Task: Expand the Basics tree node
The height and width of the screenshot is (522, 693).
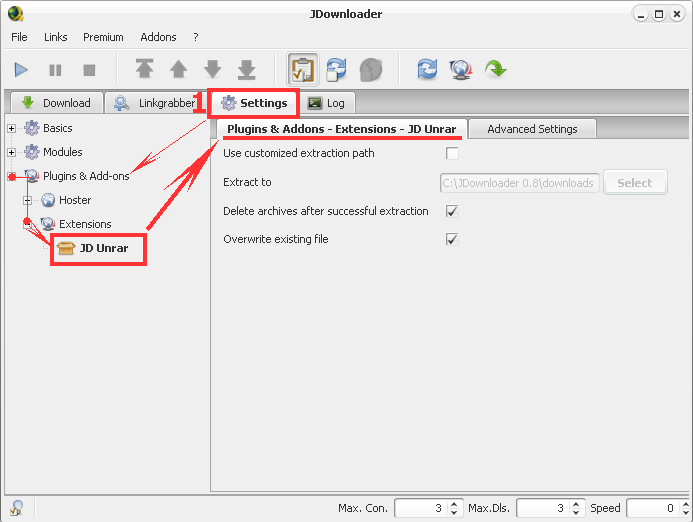Action: click(11, 129)
